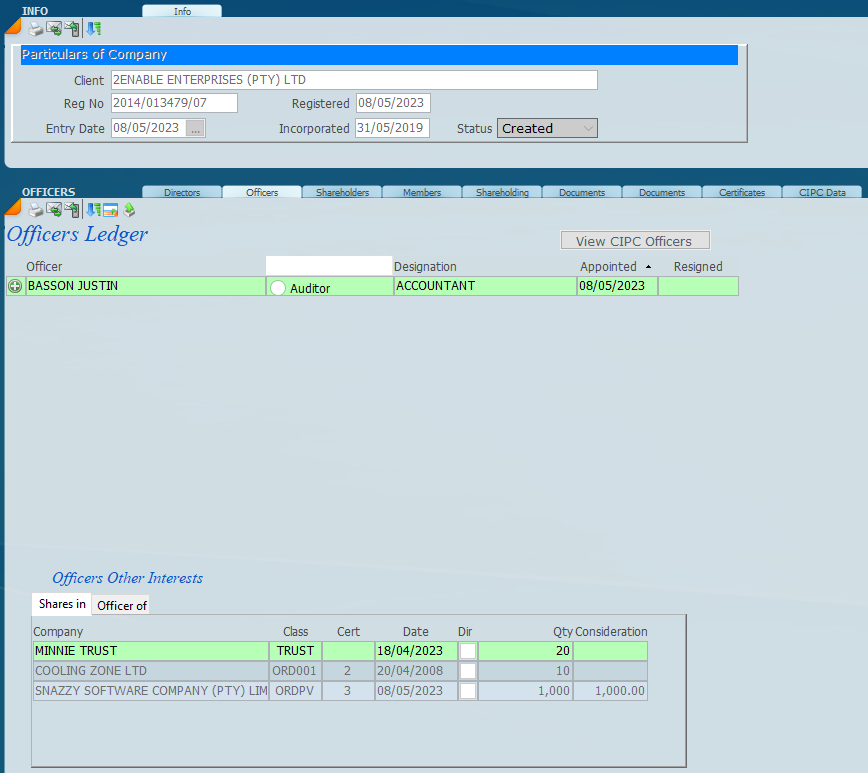Screen dimensions: 868x773
Task: Click the blue sort icon in Officers toolbar
Action: [x=92, y=210]
